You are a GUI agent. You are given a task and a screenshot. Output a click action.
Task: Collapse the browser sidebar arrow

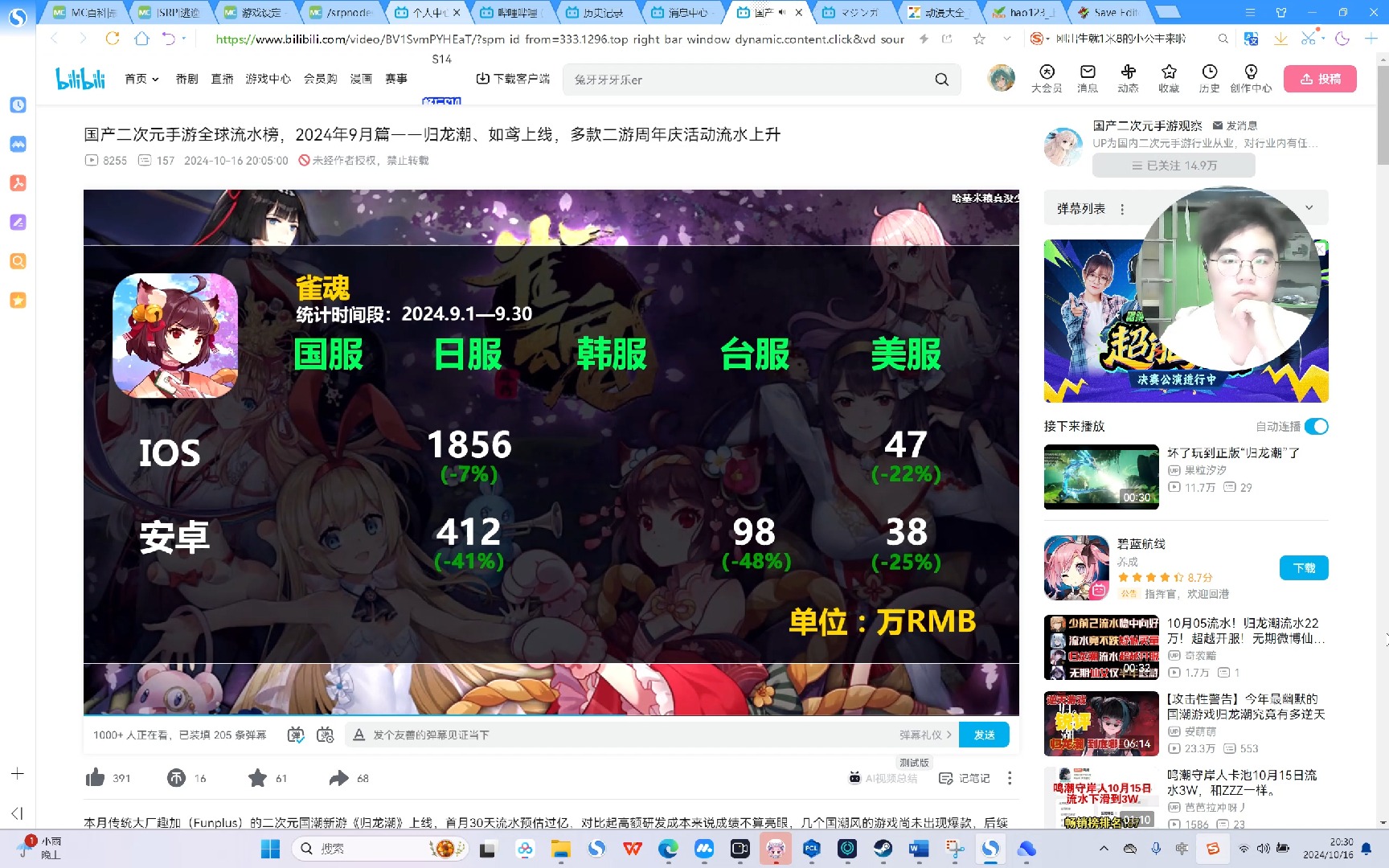pyautogui.click(x=18, y=813)
